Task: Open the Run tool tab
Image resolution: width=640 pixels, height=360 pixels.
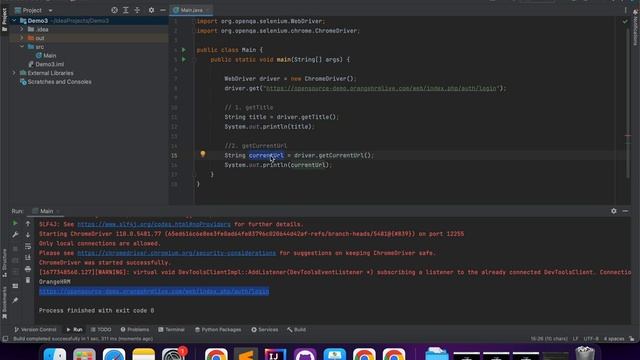Action: (74, 329)
